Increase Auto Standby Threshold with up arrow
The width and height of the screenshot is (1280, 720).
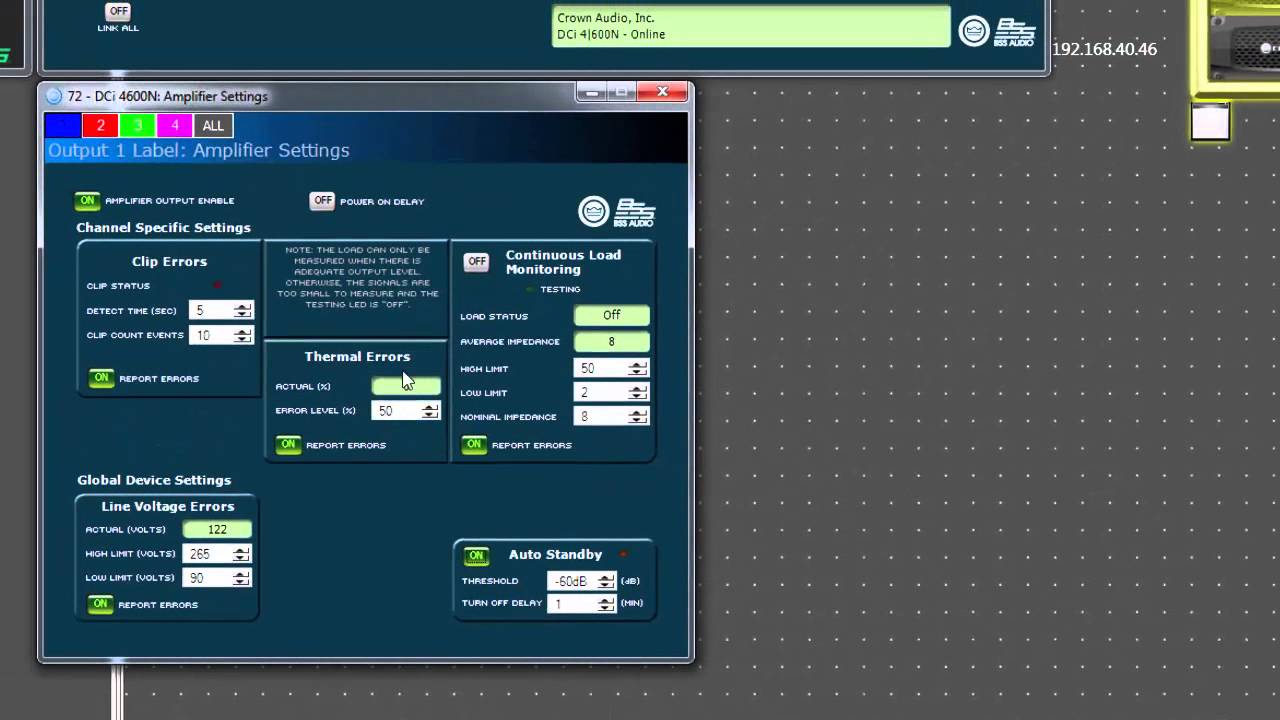(x=606, y=577)
